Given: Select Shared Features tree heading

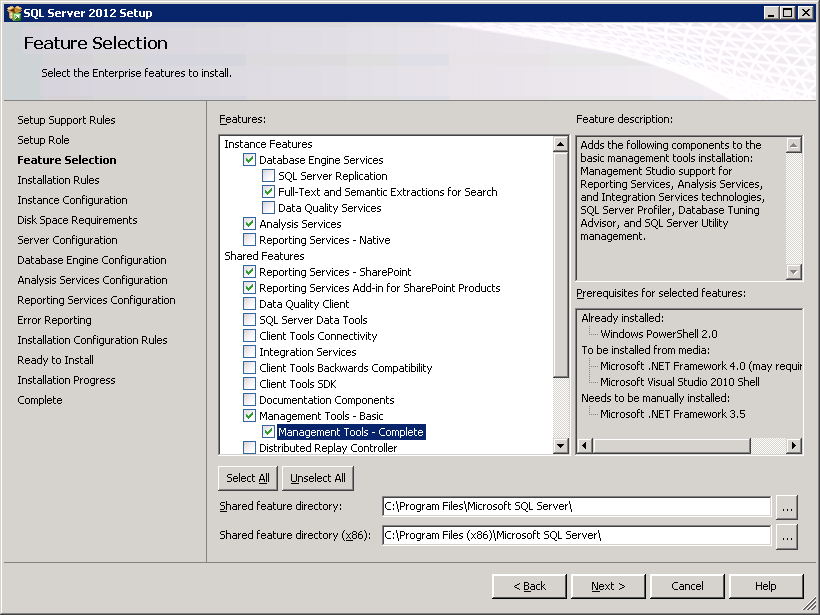Looking at the screenshot, I should coord(264,256).
